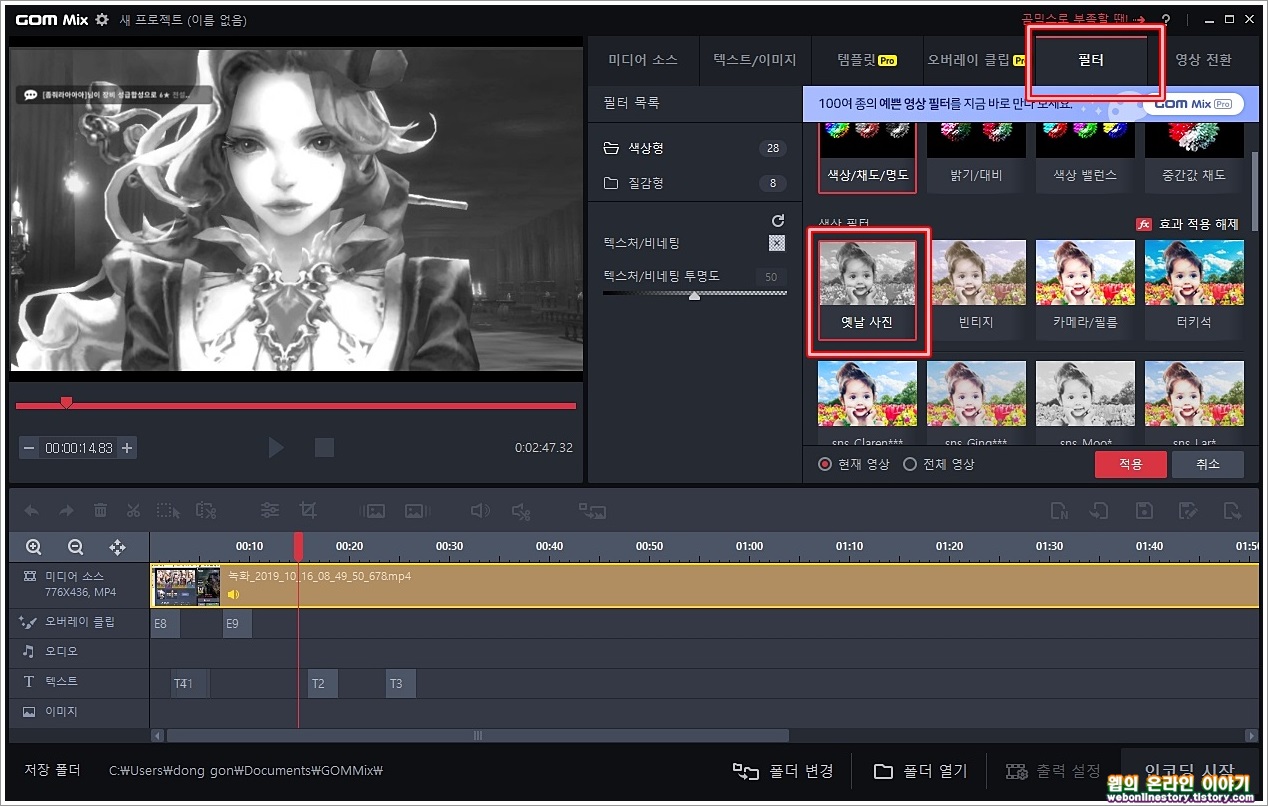Switch to 텍스트/이미지 tab
This screenshot has height=806, width=1268.
[x=755, y=60]
